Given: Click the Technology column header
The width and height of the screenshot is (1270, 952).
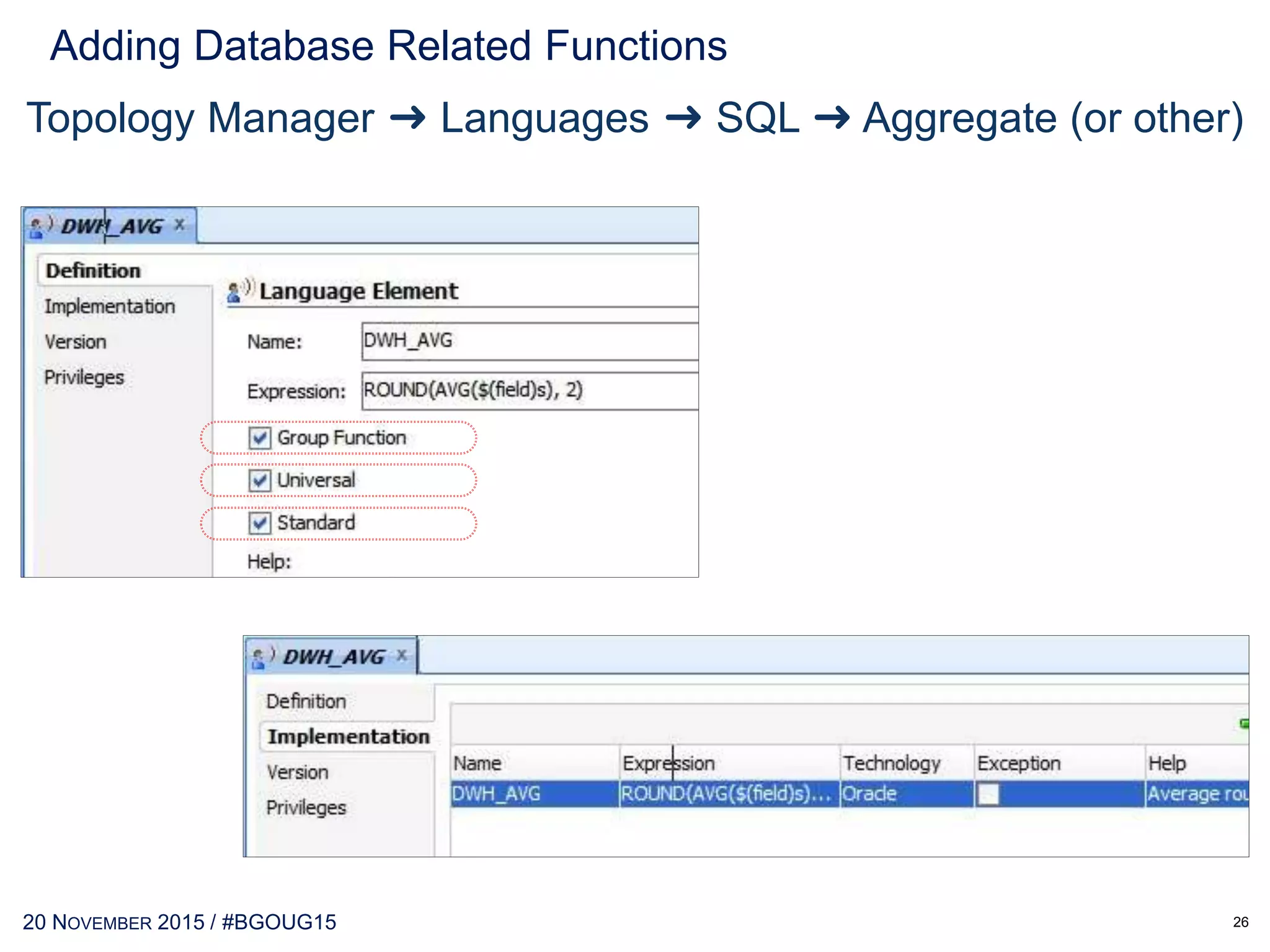Looking at the screenshot, I should tap(892, 764).
